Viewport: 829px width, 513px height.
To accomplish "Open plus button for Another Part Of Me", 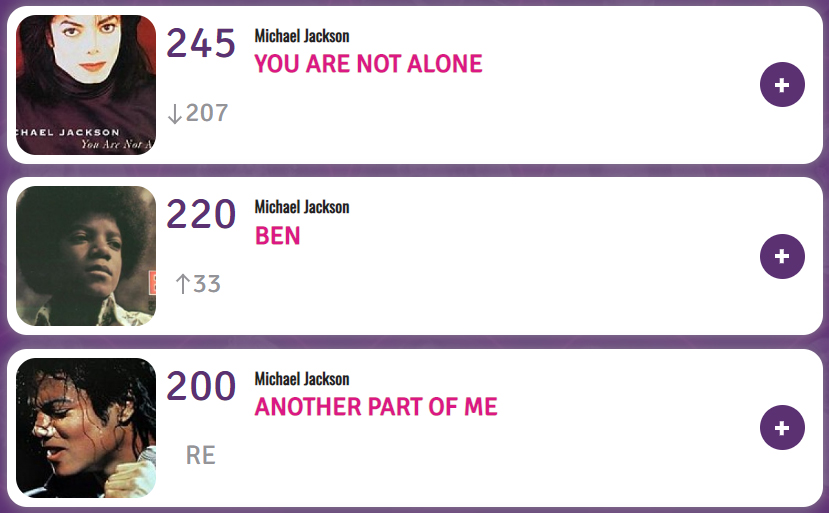I will (x=782, y=428).
